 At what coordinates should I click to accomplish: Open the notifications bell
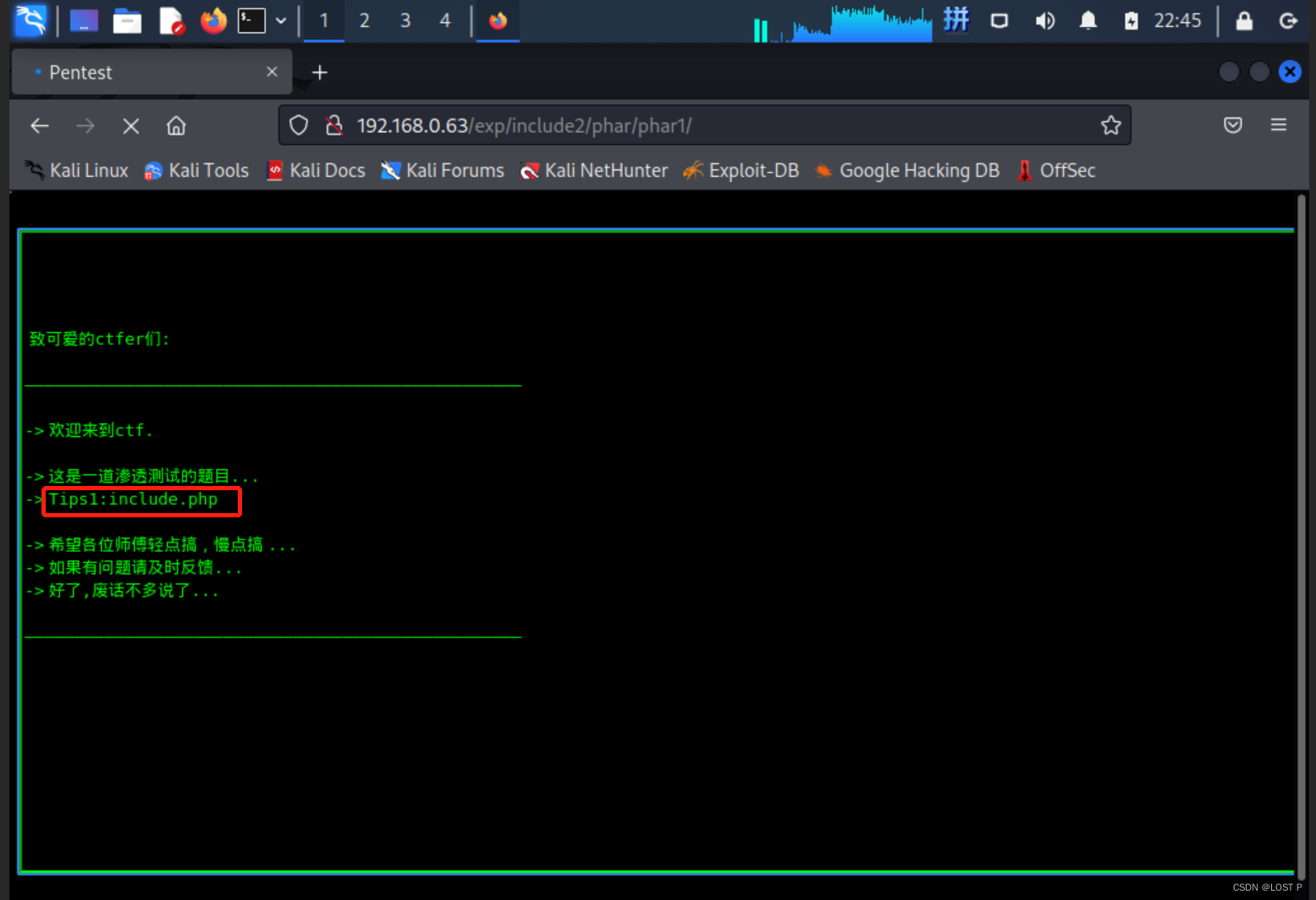[1088, 20]
